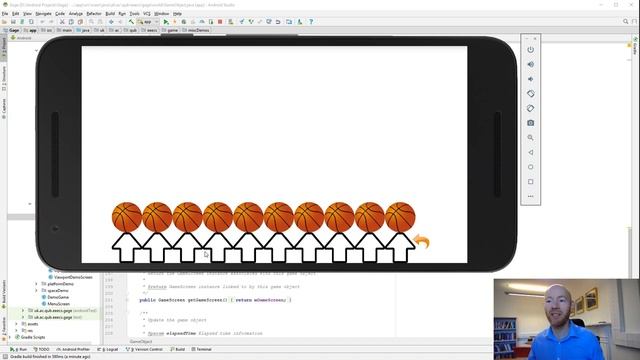Rotate emulator right using second rotate icon
The image size is (640, 360).
tap(530, 109)
